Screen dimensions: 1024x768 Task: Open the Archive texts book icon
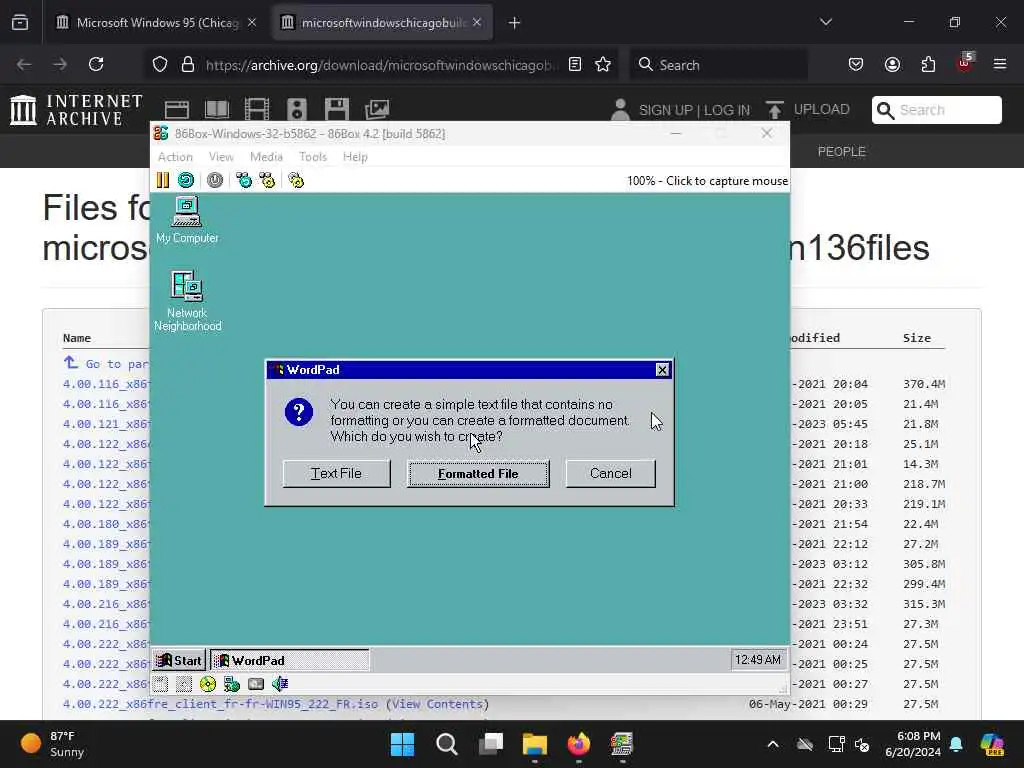coord(217,110)
